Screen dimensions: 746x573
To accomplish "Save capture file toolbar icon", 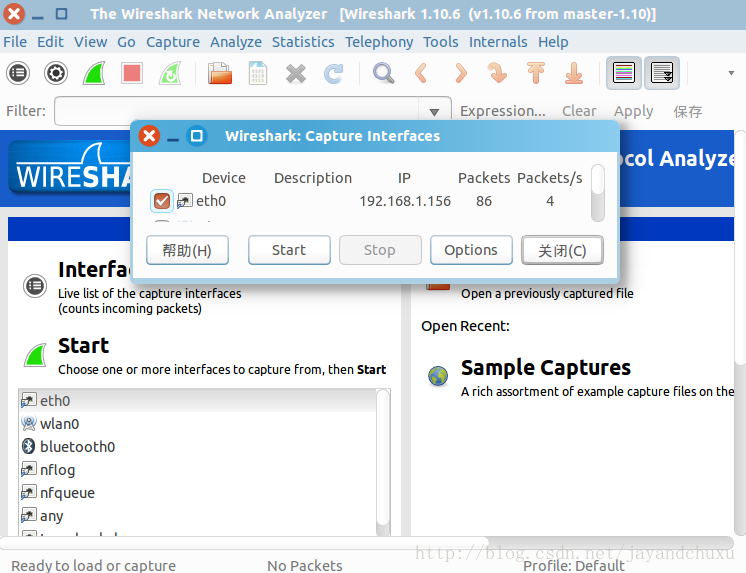I will (257, 73).
